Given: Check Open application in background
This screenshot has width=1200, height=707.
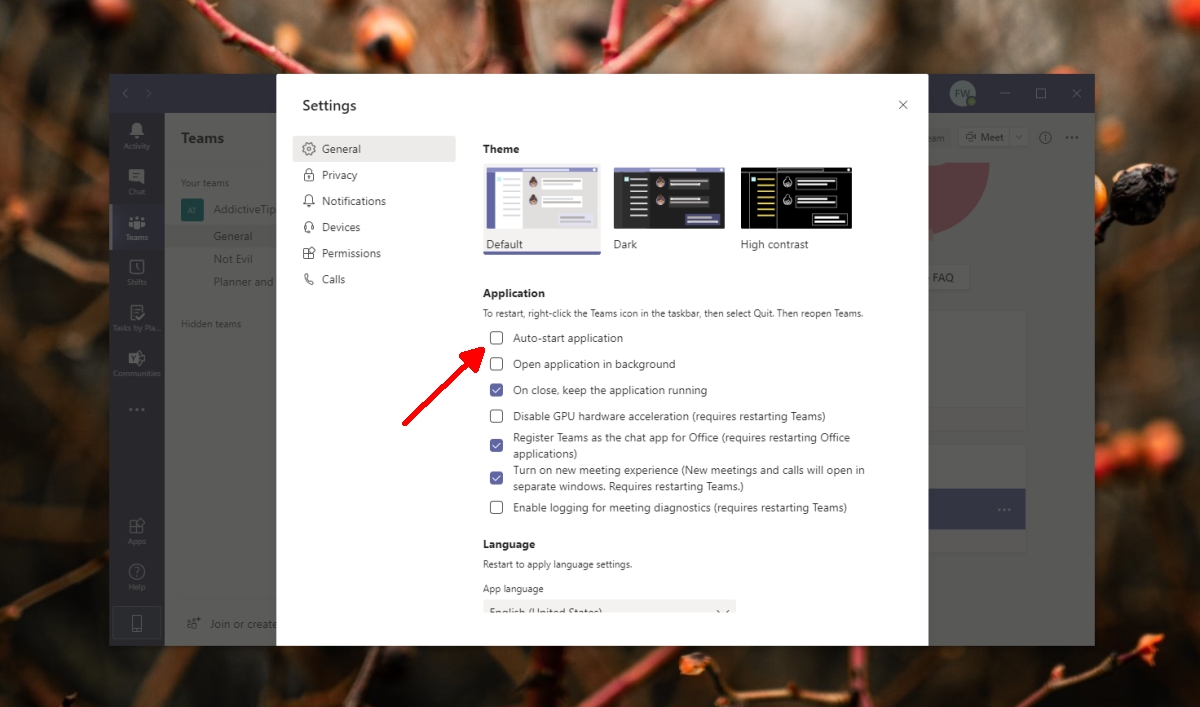Looking at the screenshot, I should (496, 364).
